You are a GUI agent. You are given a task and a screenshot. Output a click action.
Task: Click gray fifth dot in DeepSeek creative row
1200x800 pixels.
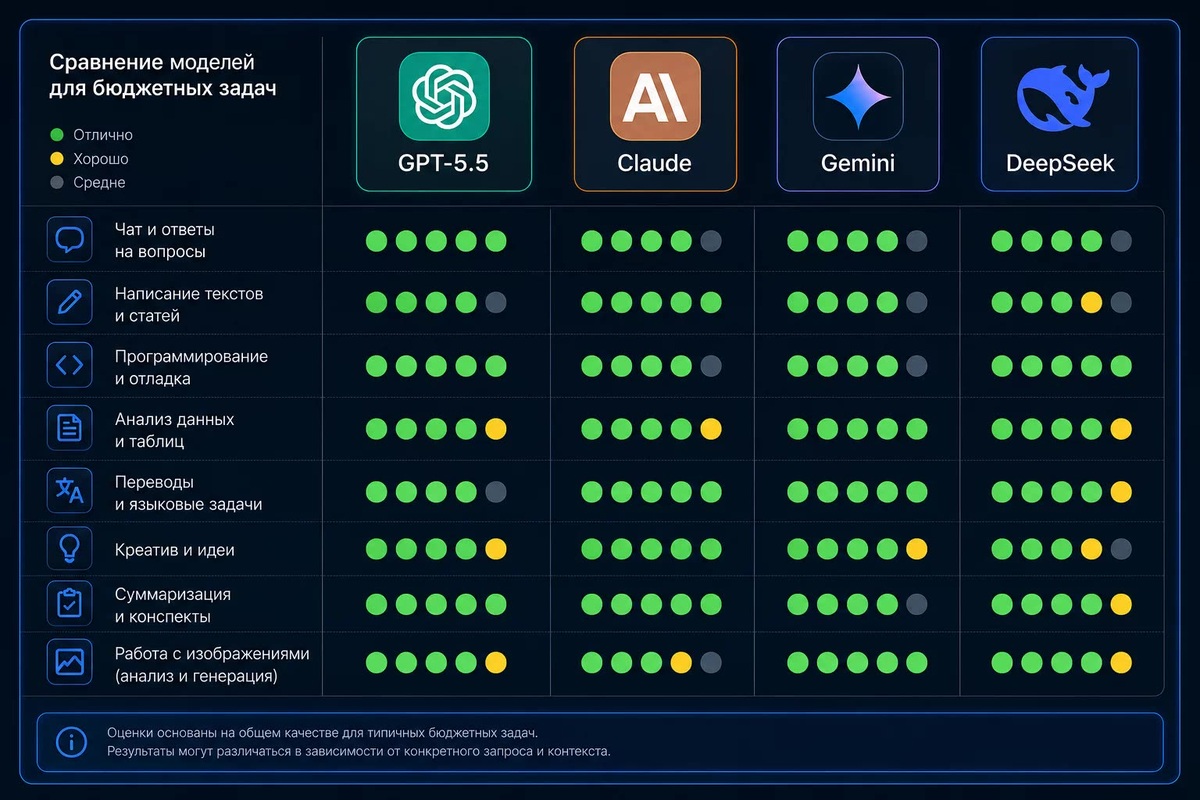(x=1121, y=549)
